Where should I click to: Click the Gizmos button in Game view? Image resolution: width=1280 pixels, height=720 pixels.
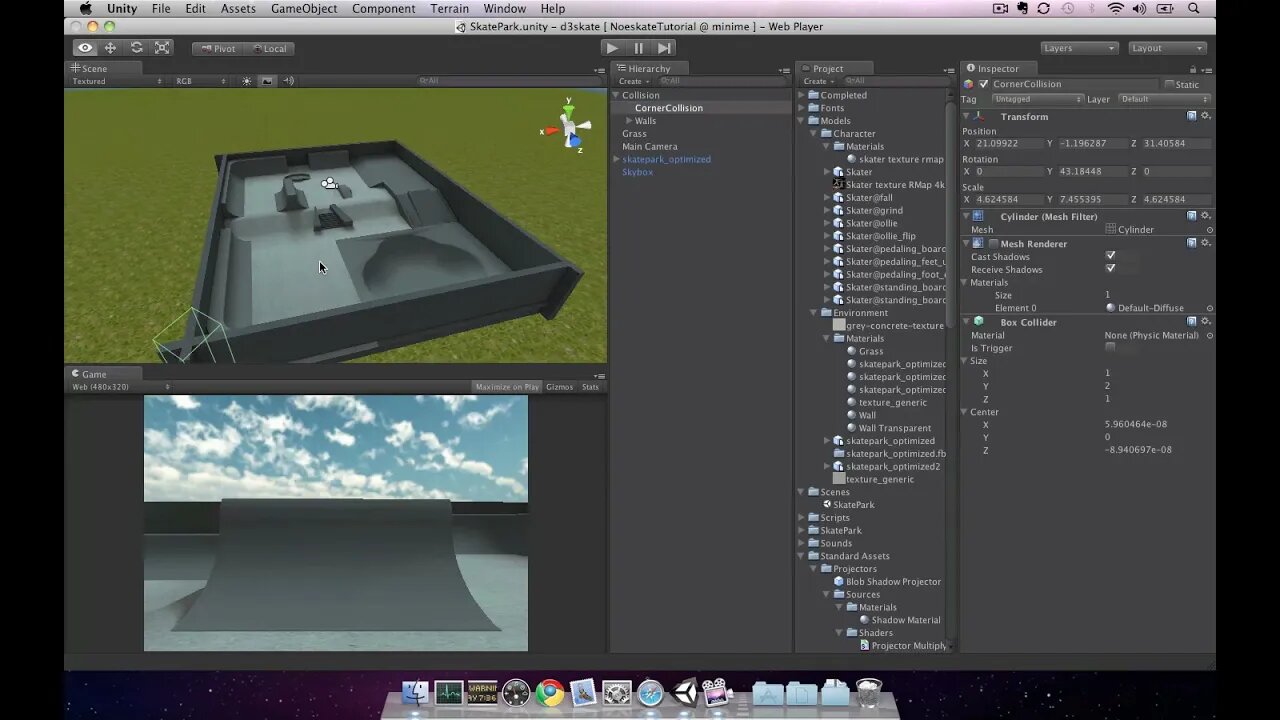coord(560,387)
